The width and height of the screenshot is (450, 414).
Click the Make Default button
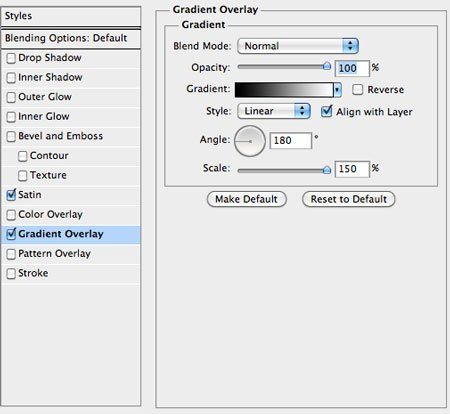[x=247, y=199]
